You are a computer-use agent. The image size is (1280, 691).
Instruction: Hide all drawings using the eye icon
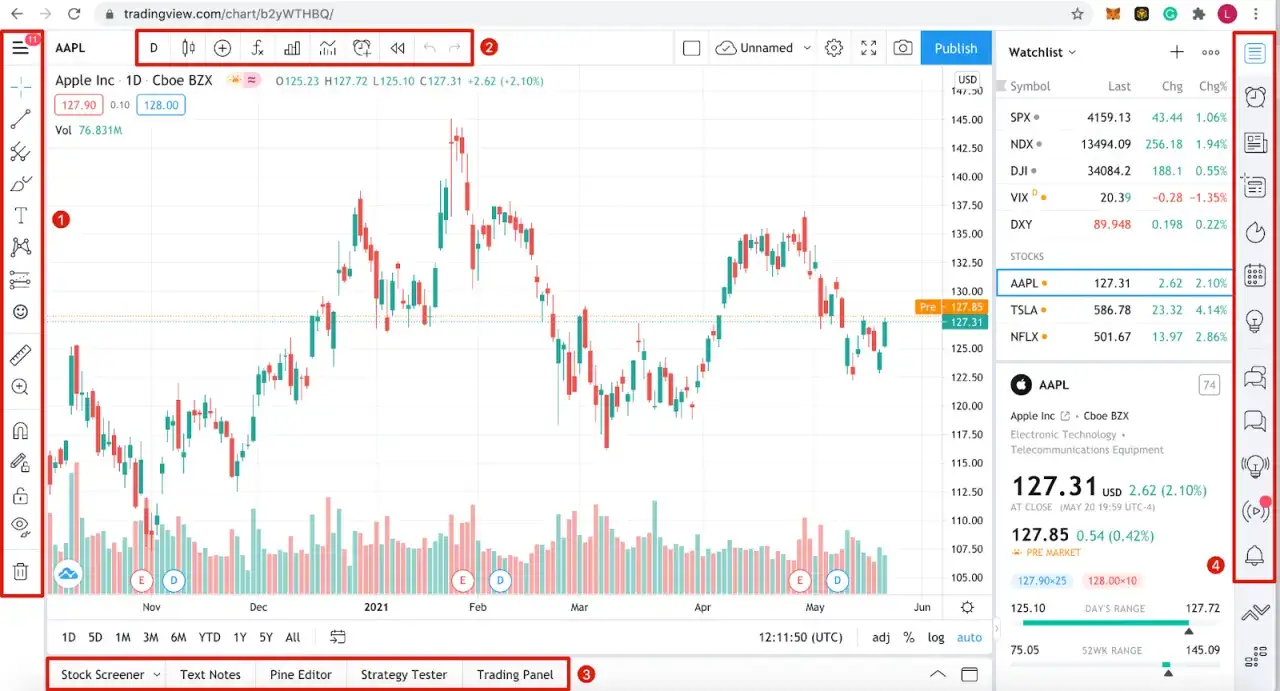click(20, 528)
